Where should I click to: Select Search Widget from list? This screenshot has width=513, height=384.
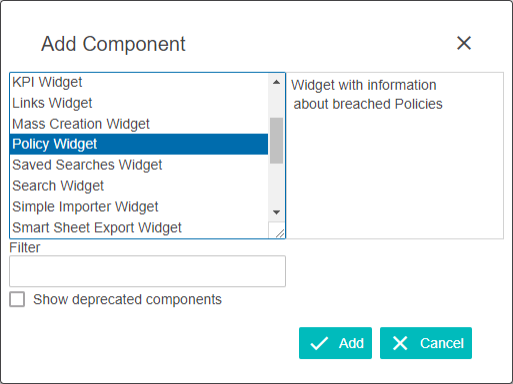pos(139,186)
